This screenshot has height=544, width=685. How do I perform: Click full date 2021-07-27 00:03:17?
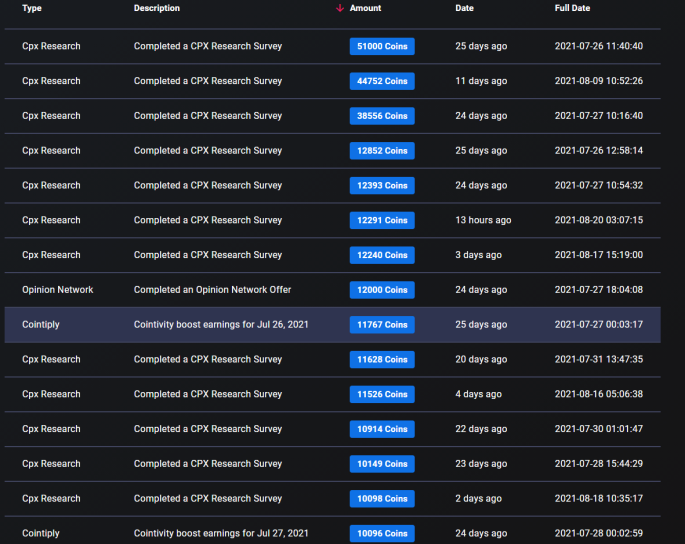point(599,325)
